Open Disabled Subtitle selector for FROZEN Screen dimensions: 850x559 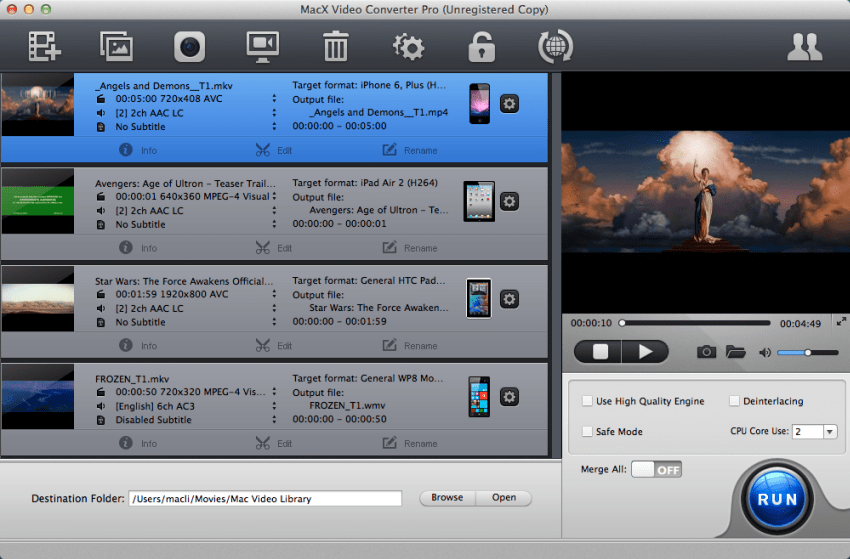pos(274,419)
